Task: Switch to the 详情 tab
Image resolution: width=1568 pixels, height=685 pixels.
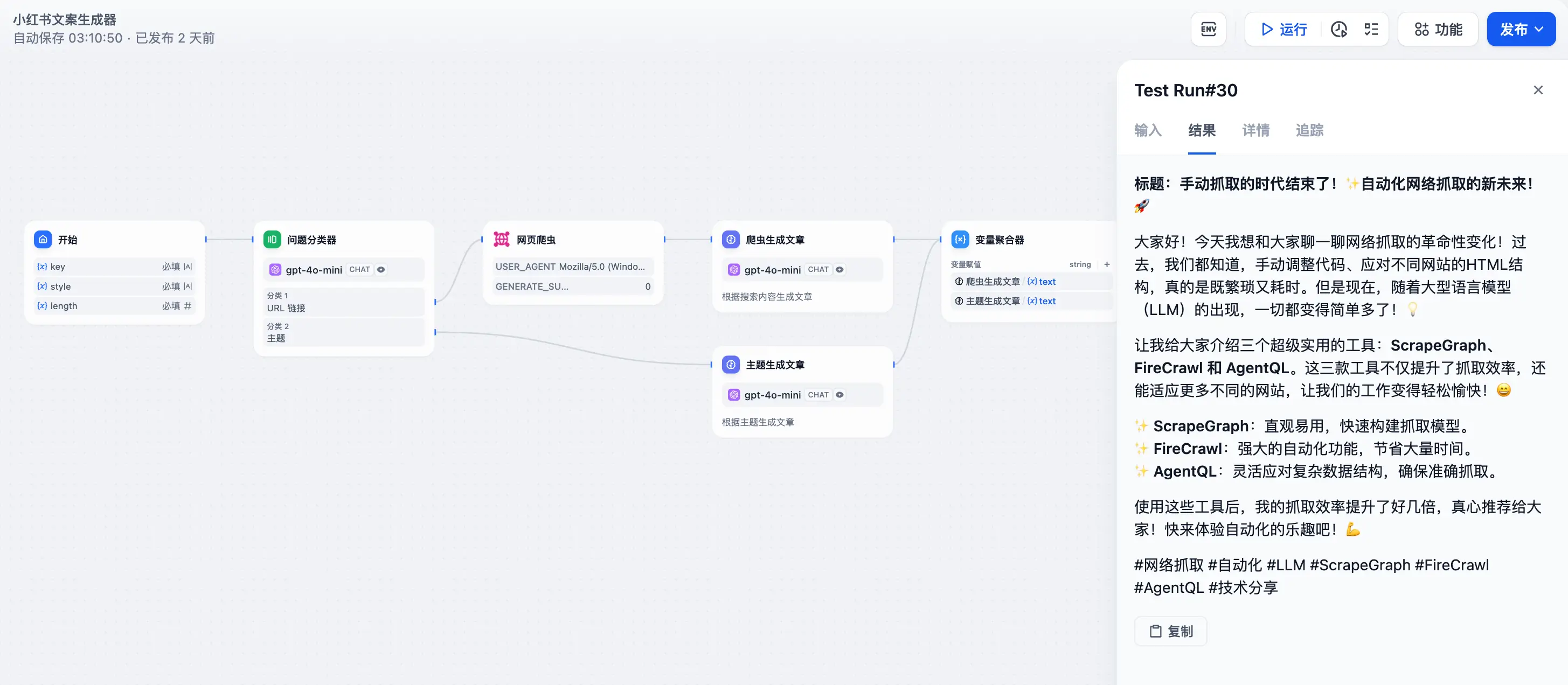Action: pos(1255,130)
